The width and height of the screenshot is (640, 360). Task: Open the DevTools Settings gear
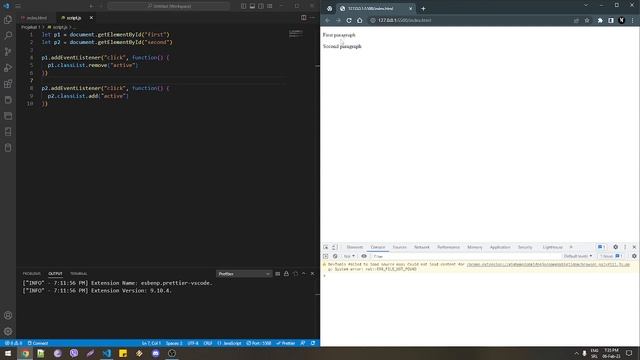point(616,247)
